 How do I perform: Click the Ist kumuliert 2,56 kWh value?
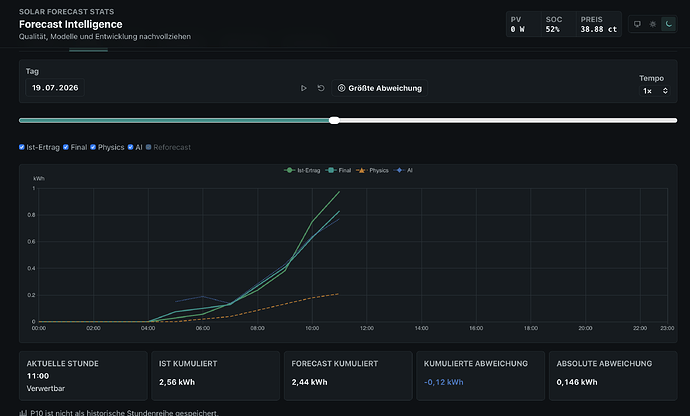point(177,382)
